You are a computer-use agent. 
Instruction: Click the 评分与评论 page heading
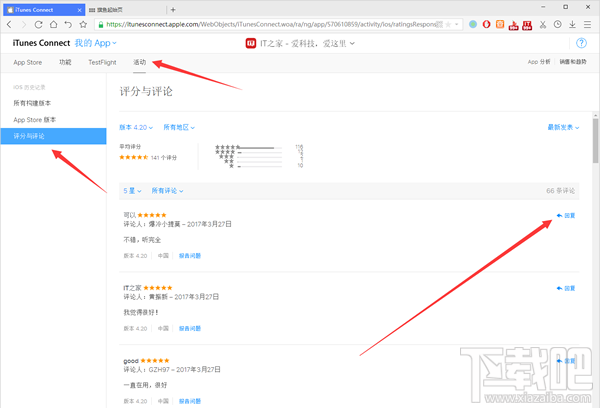[146, 91]
